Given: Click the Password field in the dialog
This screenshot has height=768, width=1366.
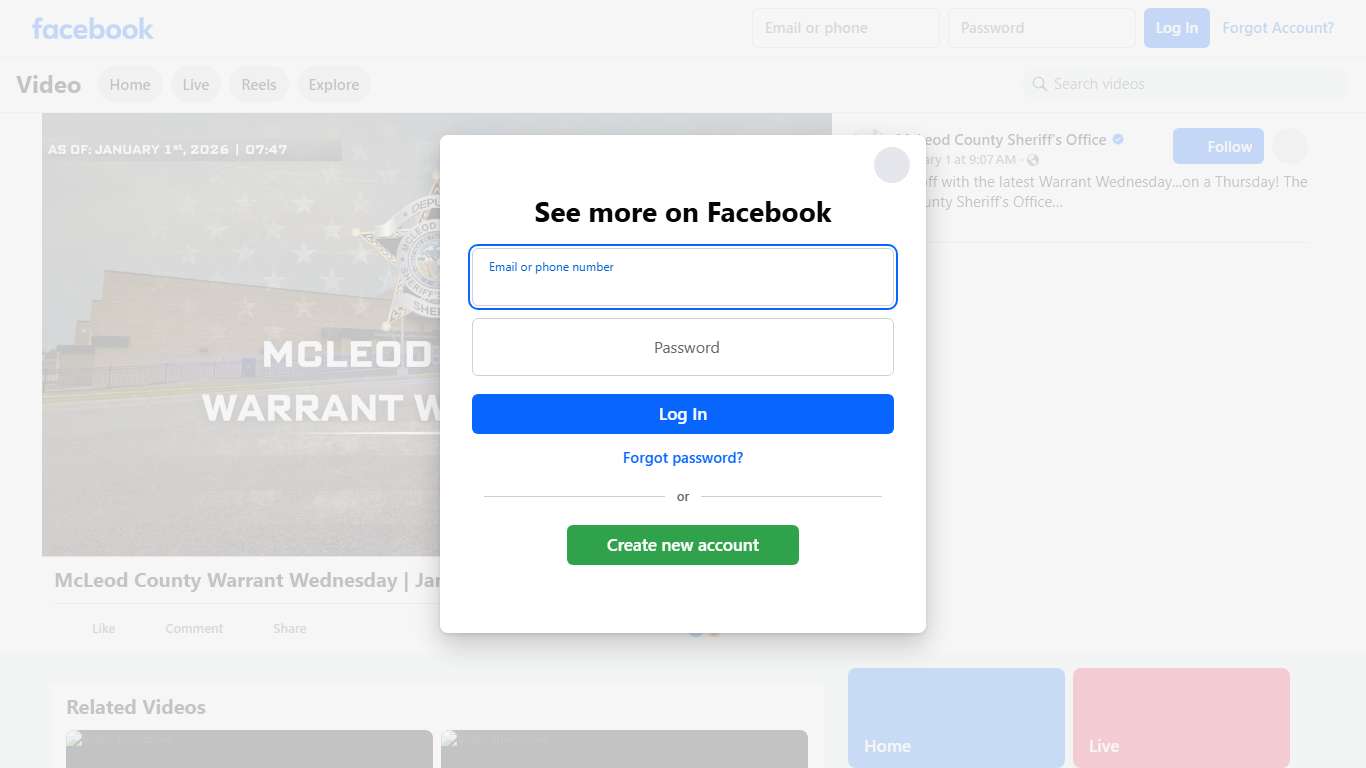Looking at the screenshot, I should point(683,347).
